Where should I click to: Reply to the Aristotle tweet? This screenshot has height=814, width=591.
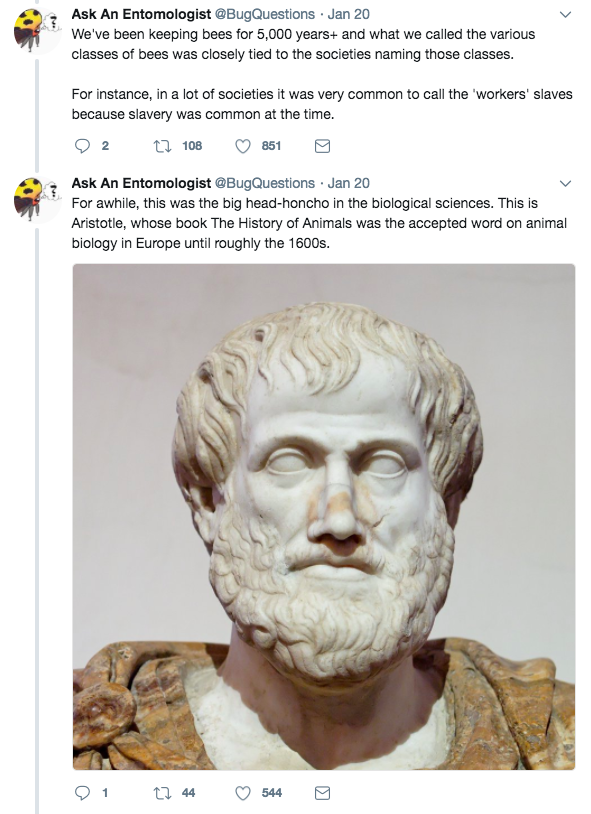pyautogui.click(x=83, y=793)
